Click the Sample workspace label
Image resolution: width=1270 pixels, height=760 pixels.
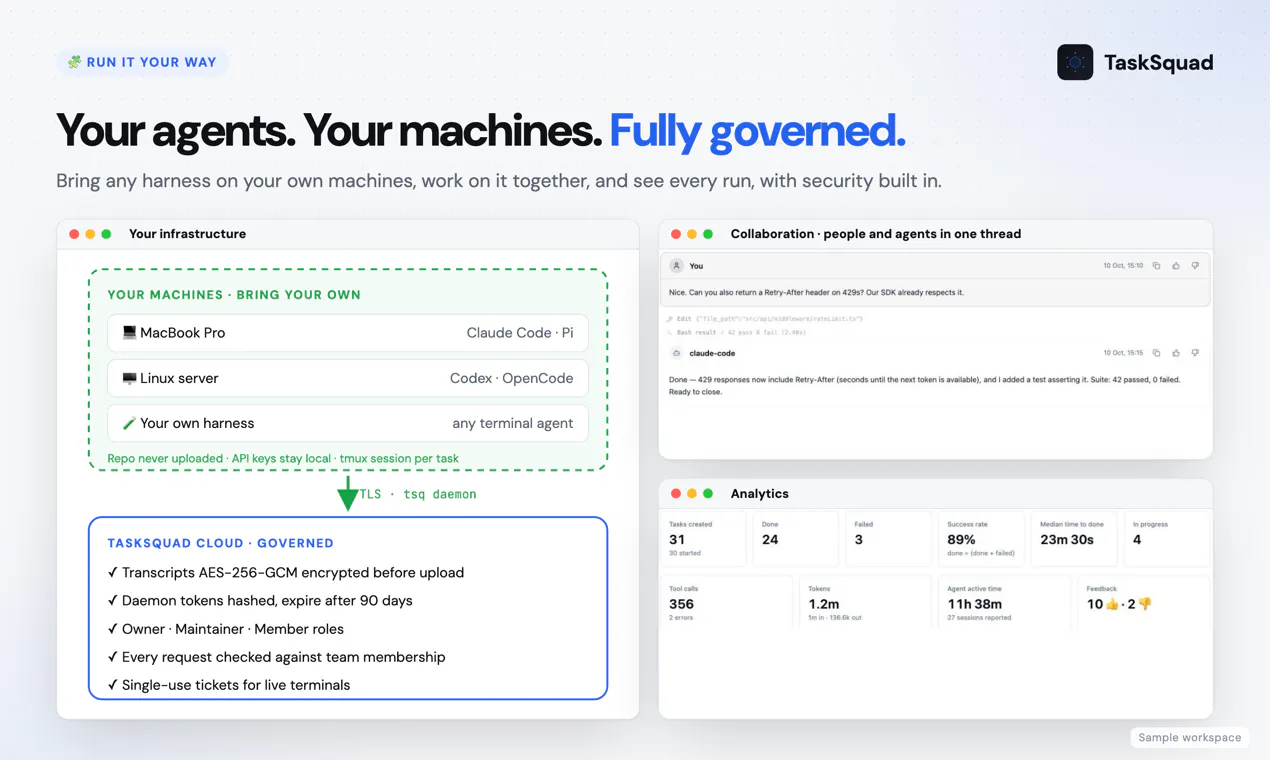point(1190,738)
